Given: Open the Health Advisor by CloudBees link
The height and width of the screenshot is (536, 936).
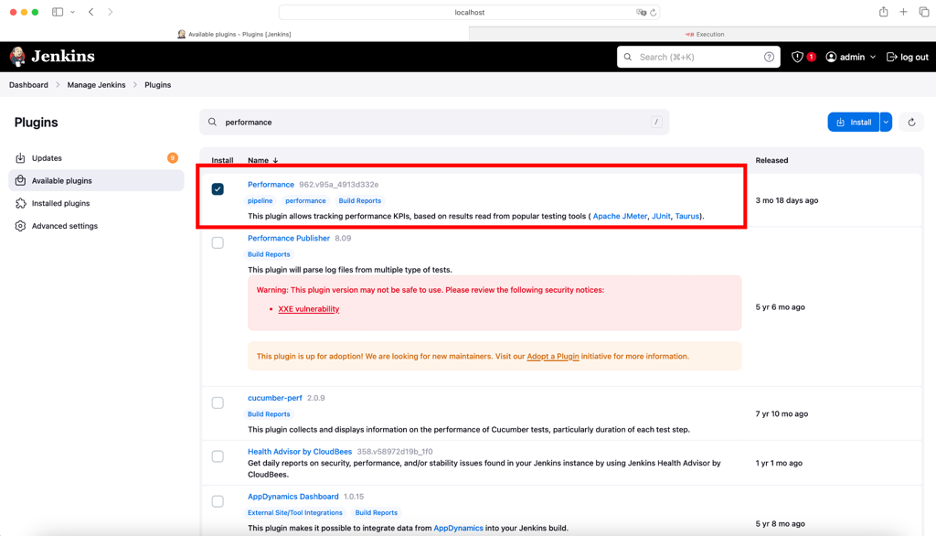Looking at the screenshot, I should pos(300,452).
